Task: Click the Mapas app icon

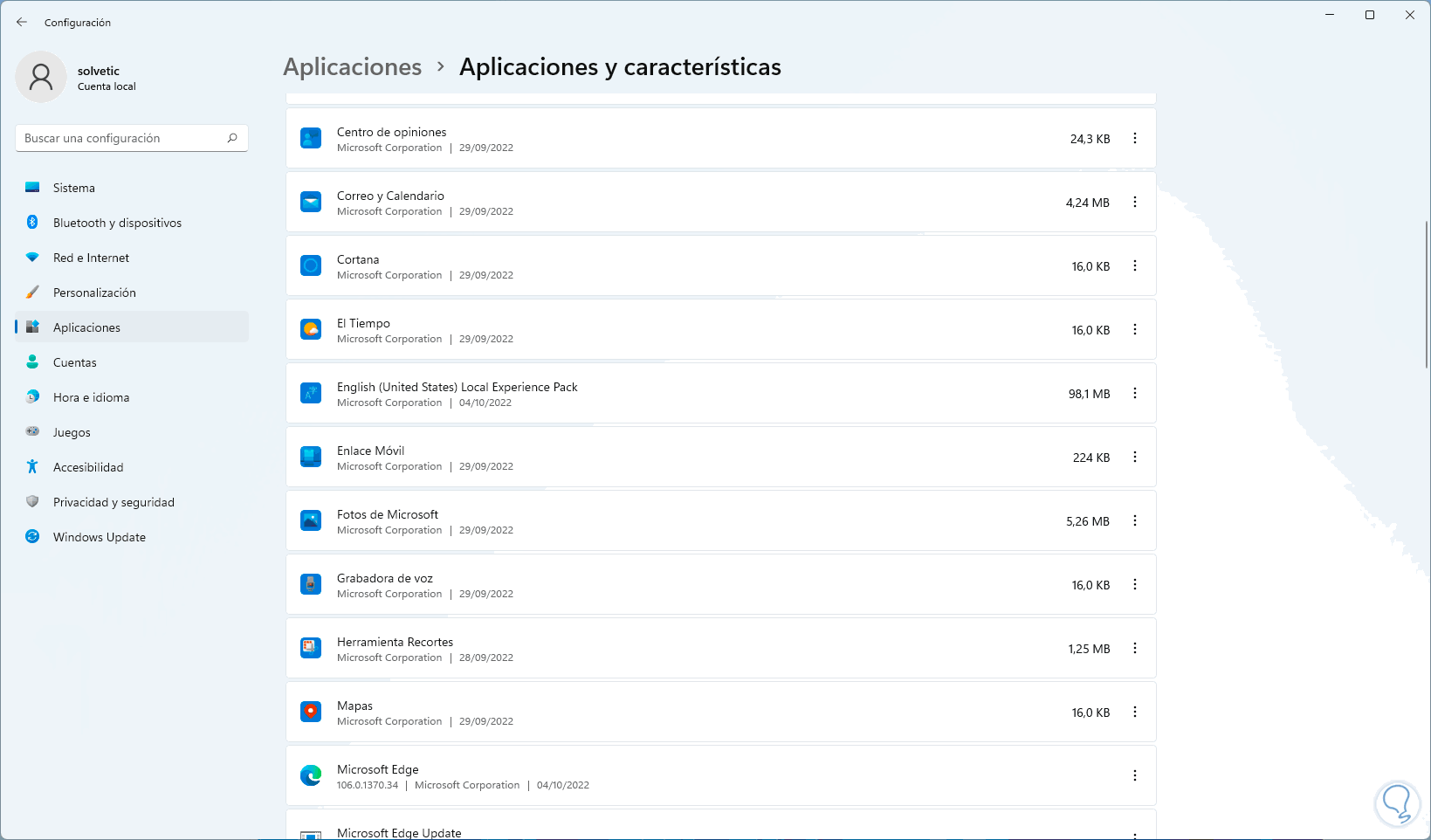Action: [x=311, y=712]
